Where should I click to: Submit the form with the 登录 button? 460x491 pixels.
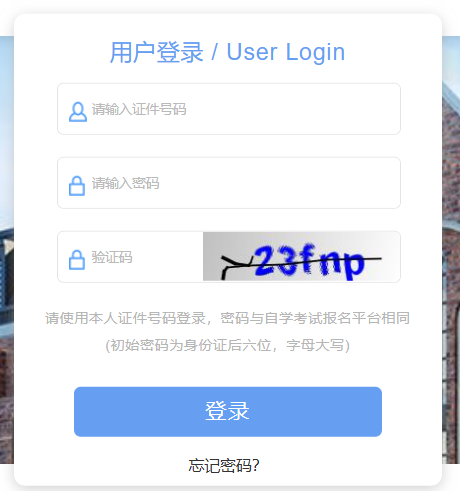click(228, 412)
